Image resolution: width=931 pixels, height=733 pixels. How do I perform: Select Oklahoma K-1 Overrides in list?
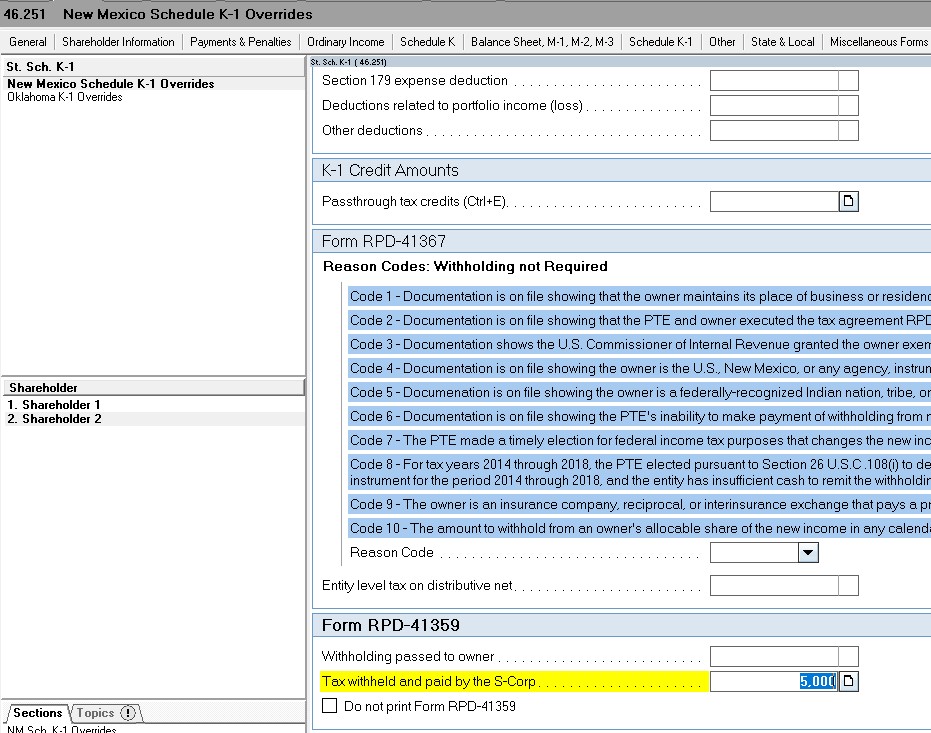65,98
